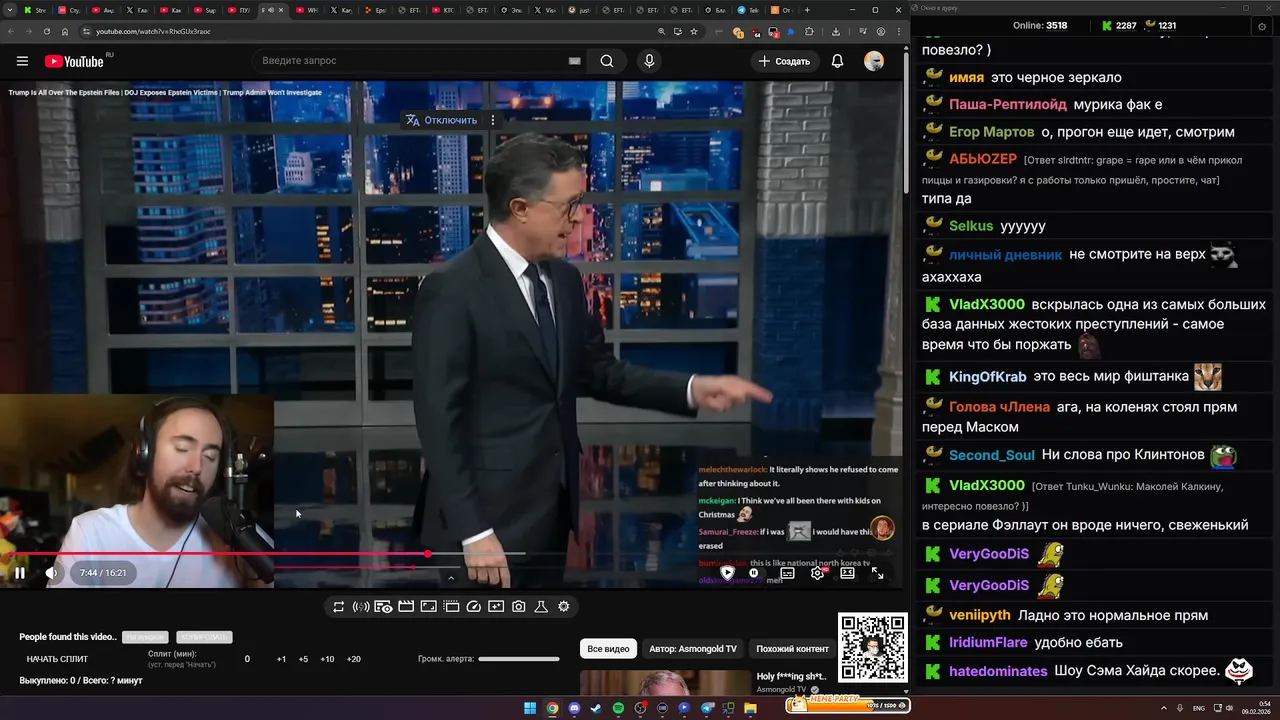Click the browser address bar URL
The height and width of the screenshot is (720, 1280).
click(x=153, y=31)
